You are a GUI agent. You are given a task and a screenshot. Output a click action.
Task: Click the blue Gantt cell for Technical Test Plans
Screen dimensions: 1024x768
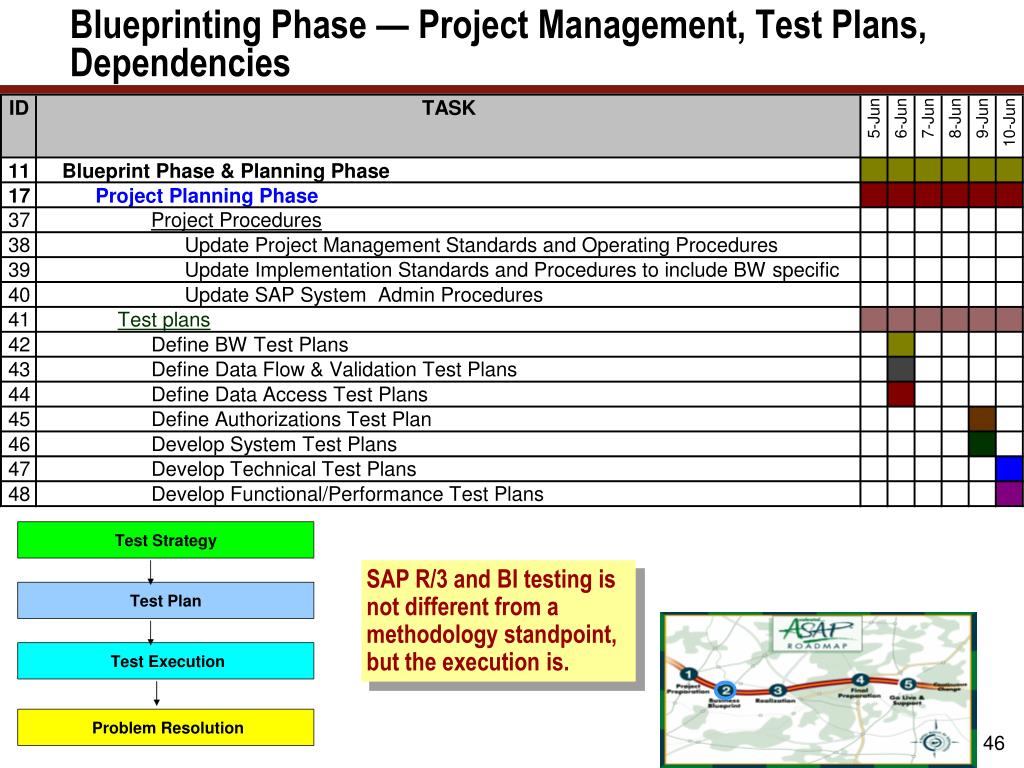coord(1010,469)
